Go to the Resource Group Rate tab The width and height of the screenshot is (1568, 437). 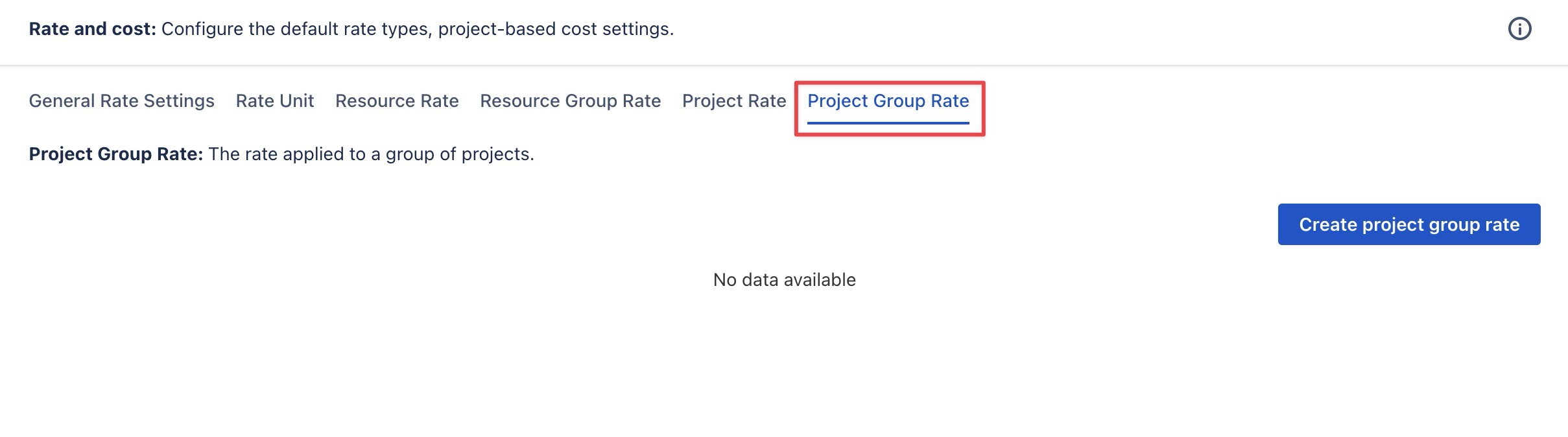(570, 101)
